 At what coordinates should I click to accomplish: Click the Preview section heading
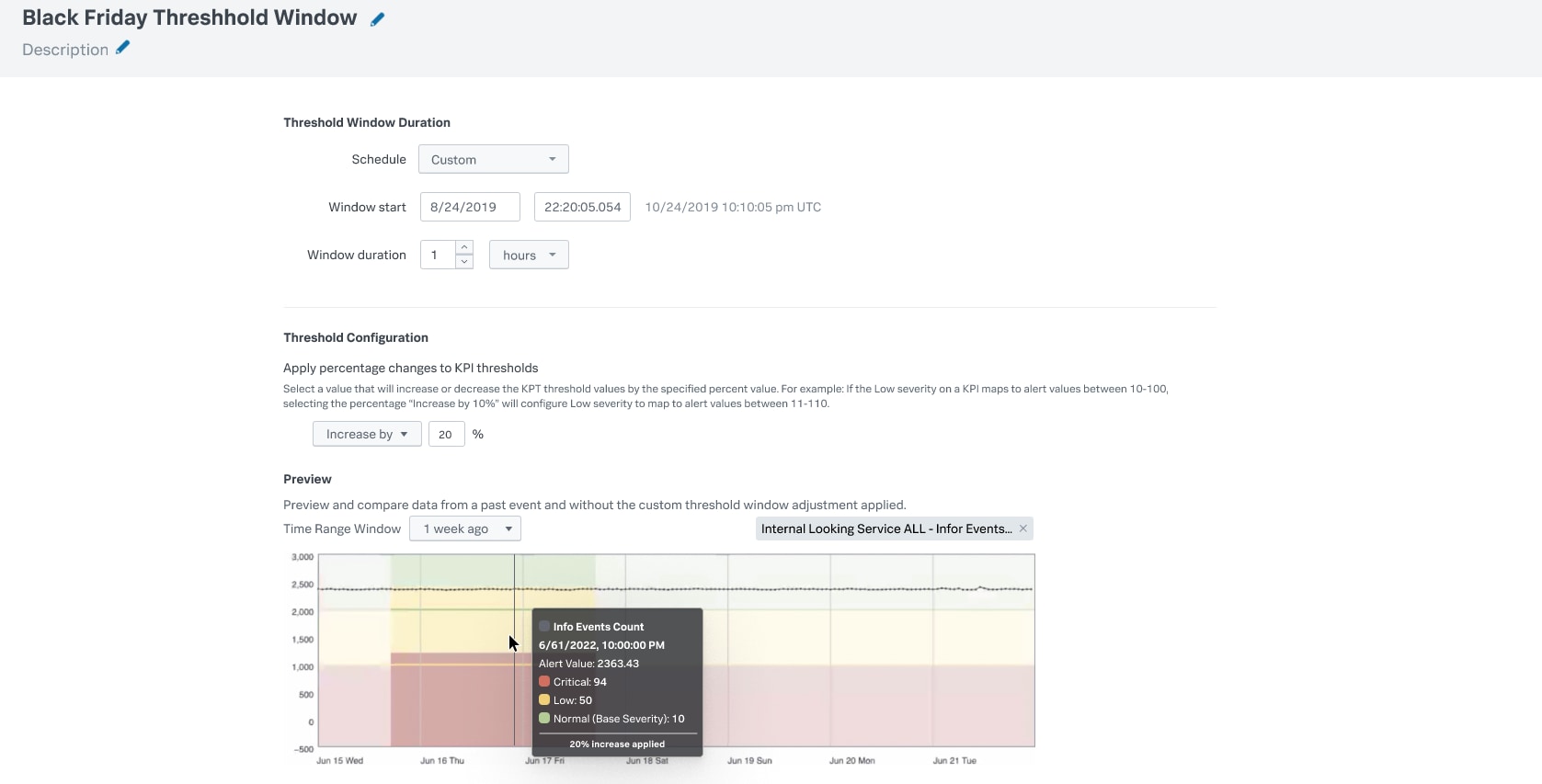pyautogui.click(x=307, y=479)
